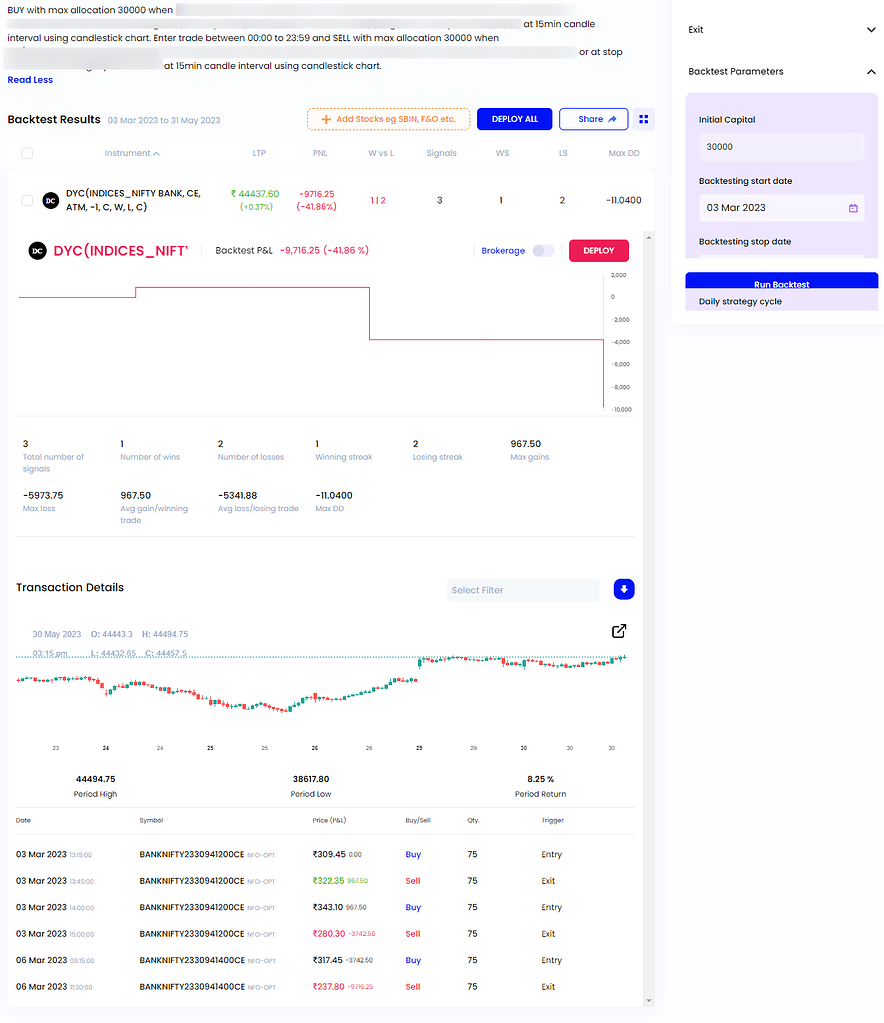Check the select-all checkbox in Backtest Results header

pos(27,153)
